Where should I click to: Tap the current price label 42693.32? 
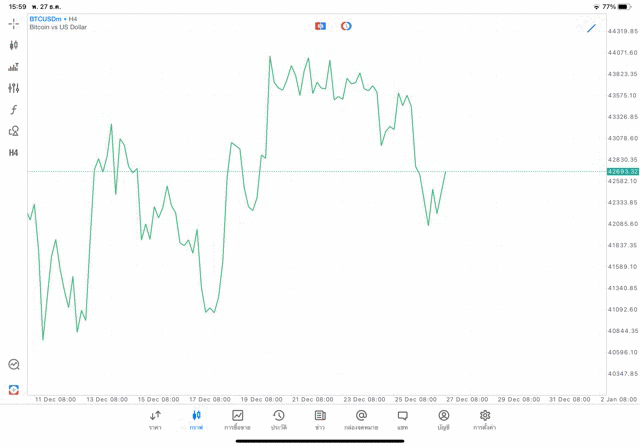(622, 171)
